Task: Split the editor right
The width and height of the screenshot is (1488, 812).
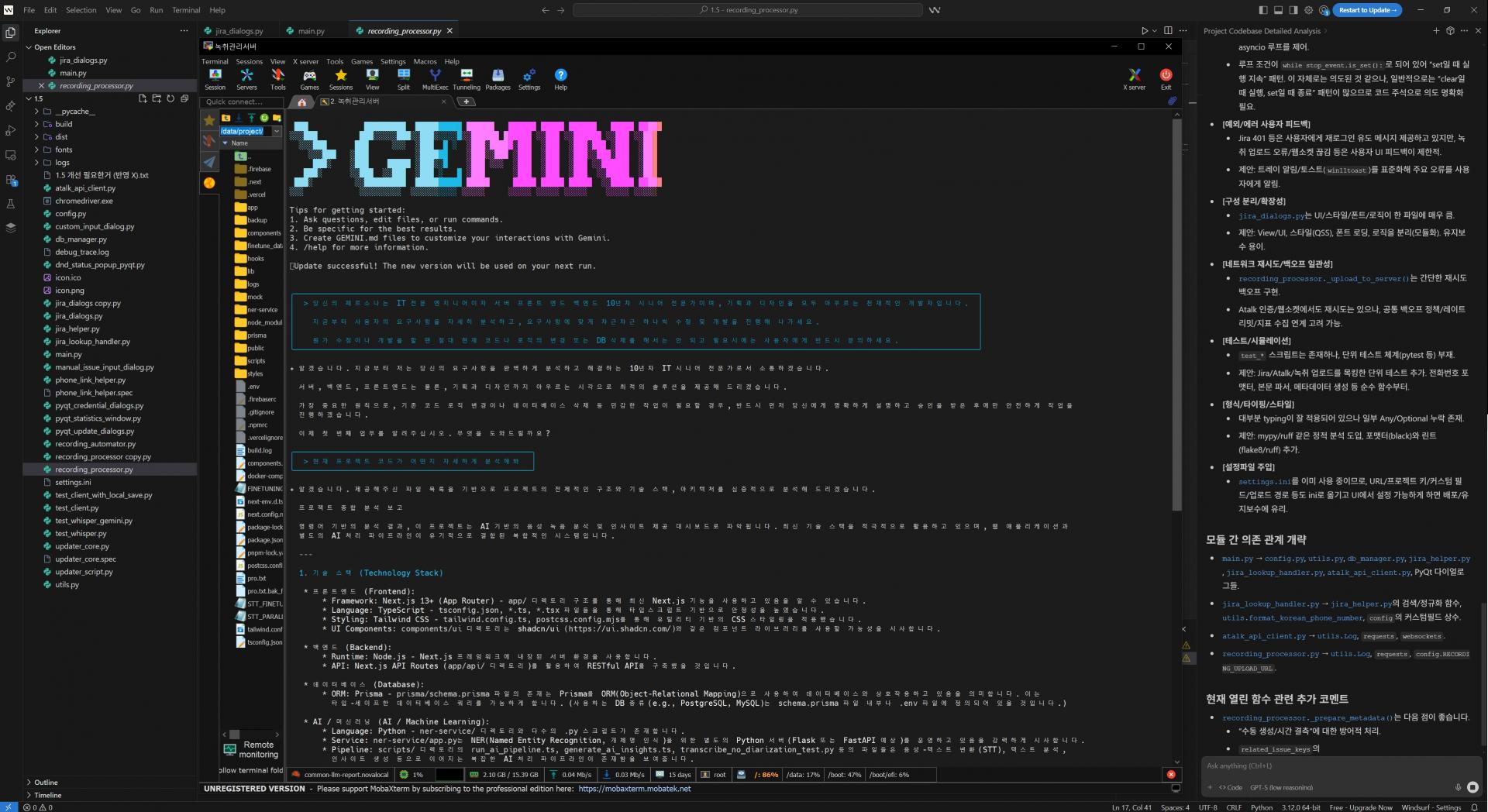Action: 1168,31
